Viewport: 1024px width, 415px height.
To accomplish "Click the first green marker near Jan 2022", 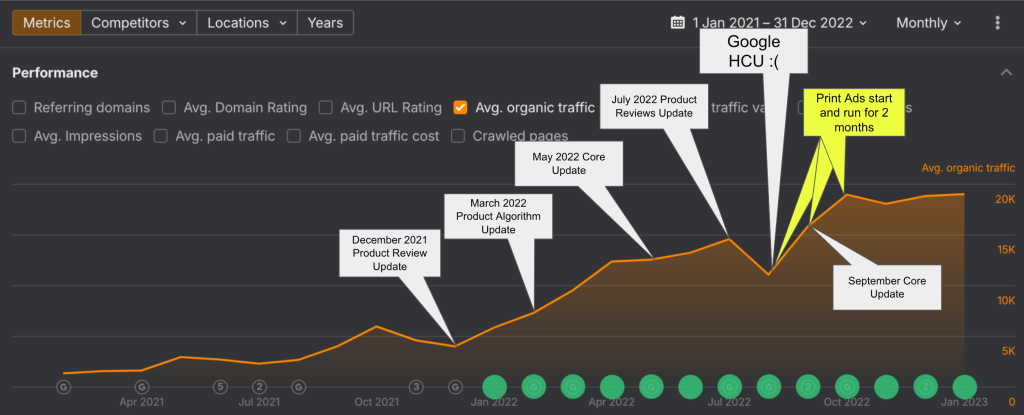I will 495,386.
